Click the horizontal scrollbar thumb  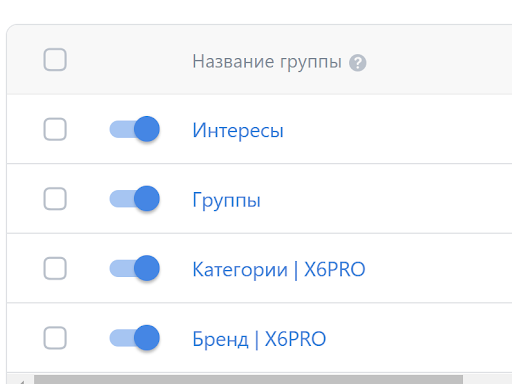click(x=248, y=380)
